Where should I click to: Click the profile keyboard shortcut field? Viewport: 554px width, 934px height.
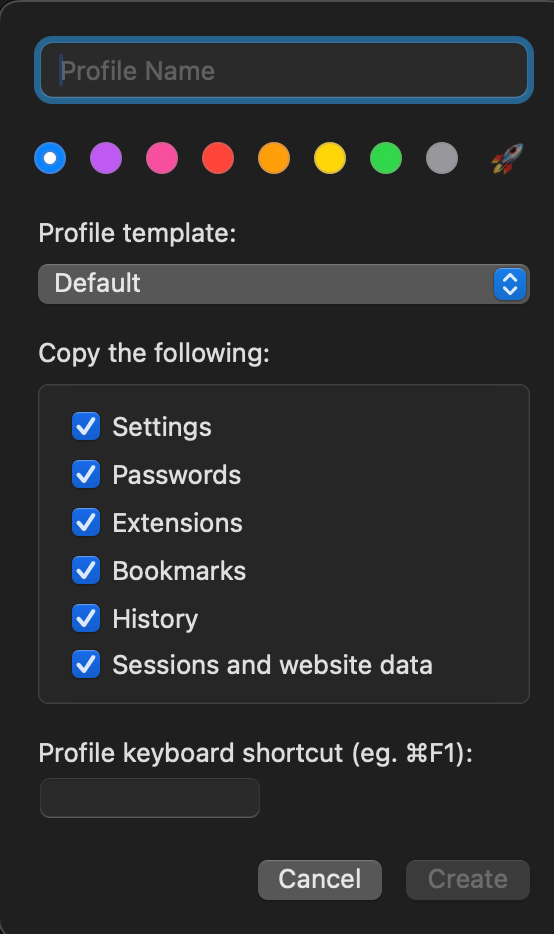click(150, 798)
